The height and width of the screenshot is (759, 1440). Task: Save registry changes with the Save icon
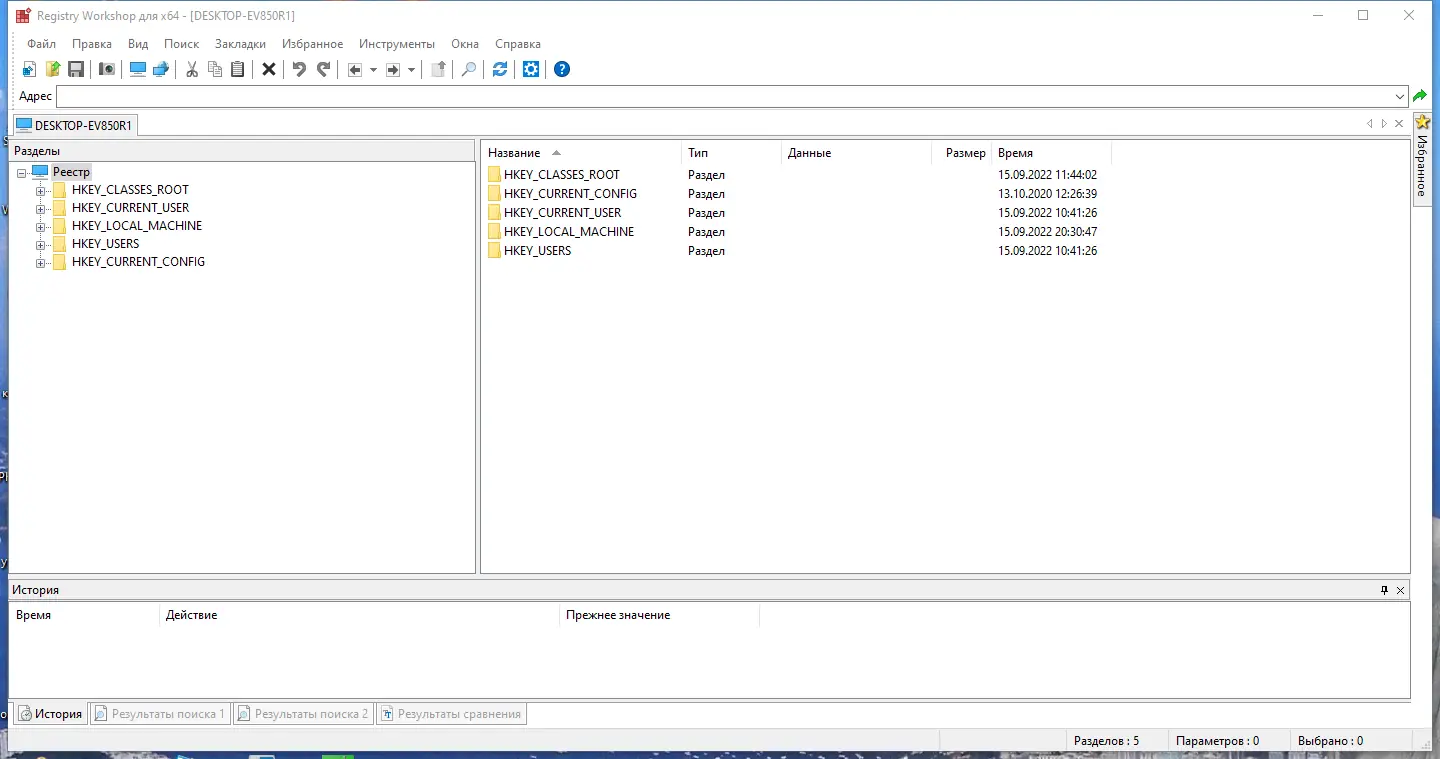(x=75, y=69)
